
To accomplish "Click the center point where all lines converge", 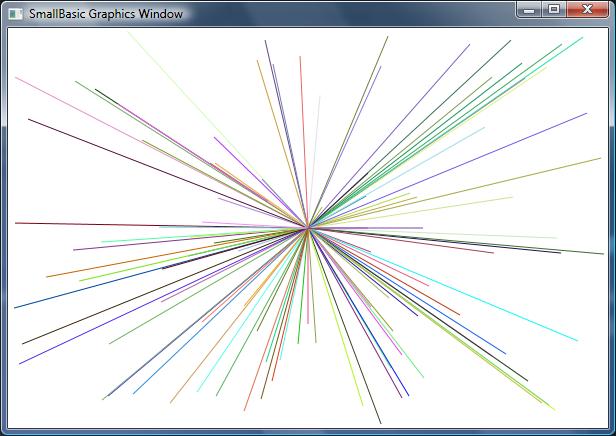I will pos(308,229).
